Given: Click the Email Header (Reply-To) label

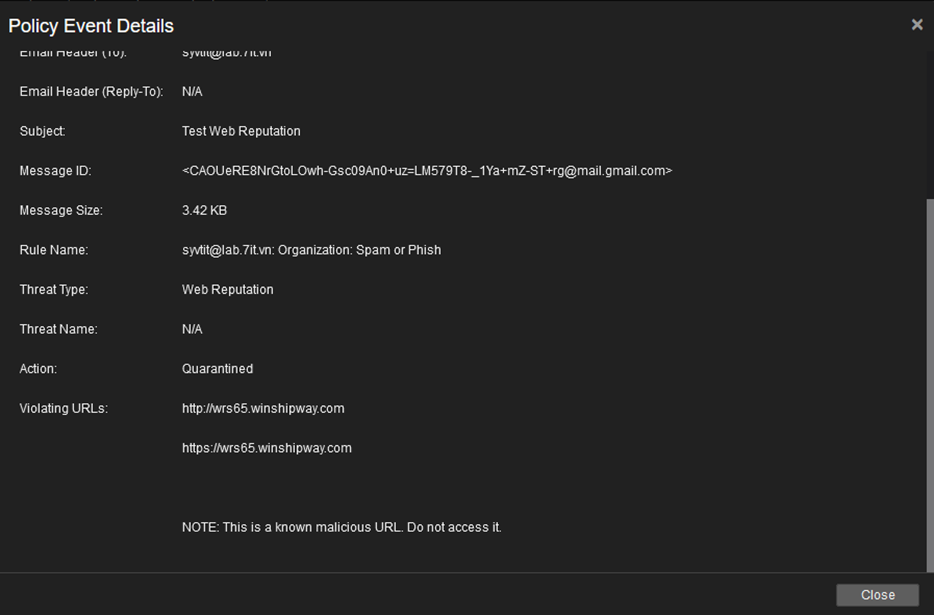Looking at the screenshot, I should [x=91, y=92].
